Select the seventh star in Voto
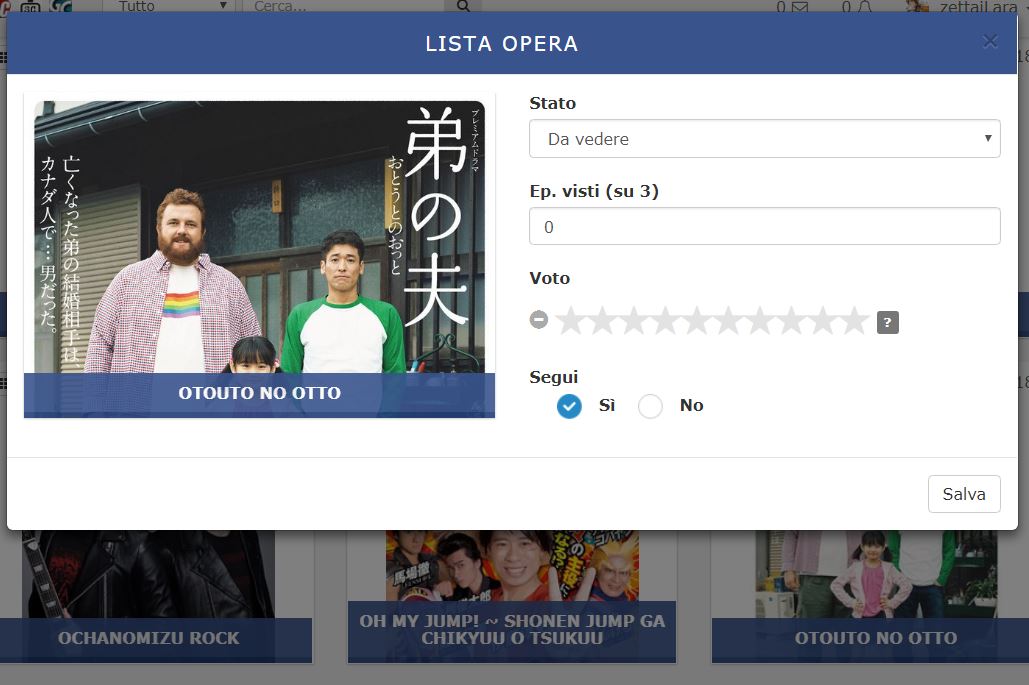This screenshot has width=1029, height=685. coord(760,321)
